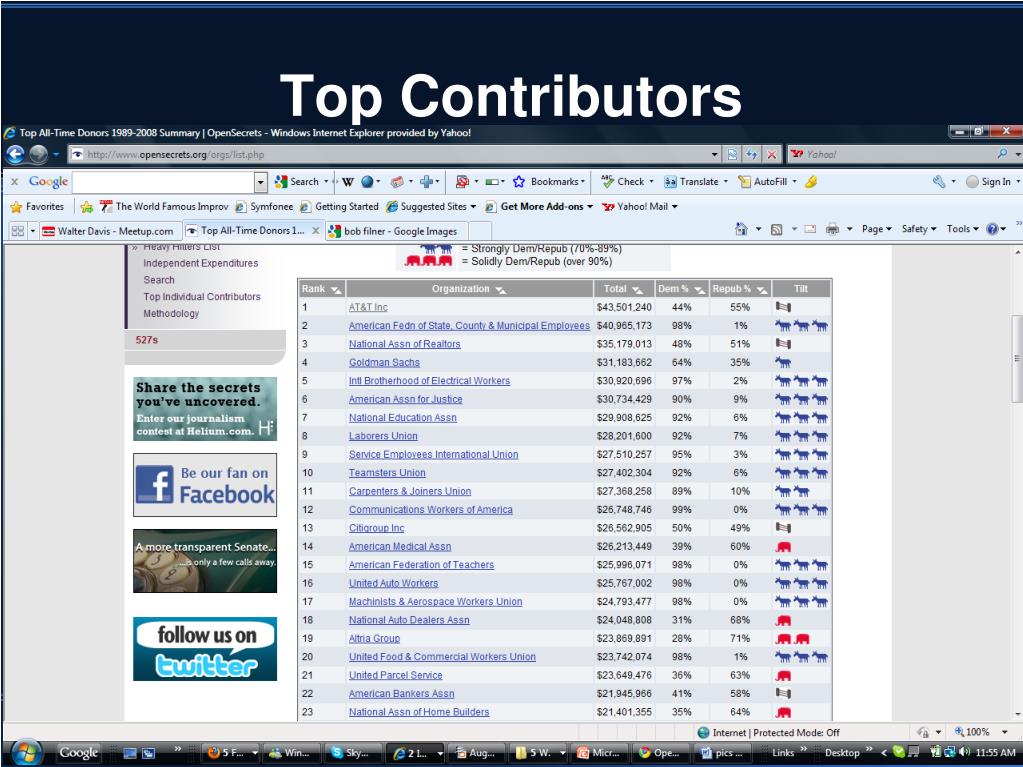Open The World Famous Improv favorite

click(x=164, y=207)
